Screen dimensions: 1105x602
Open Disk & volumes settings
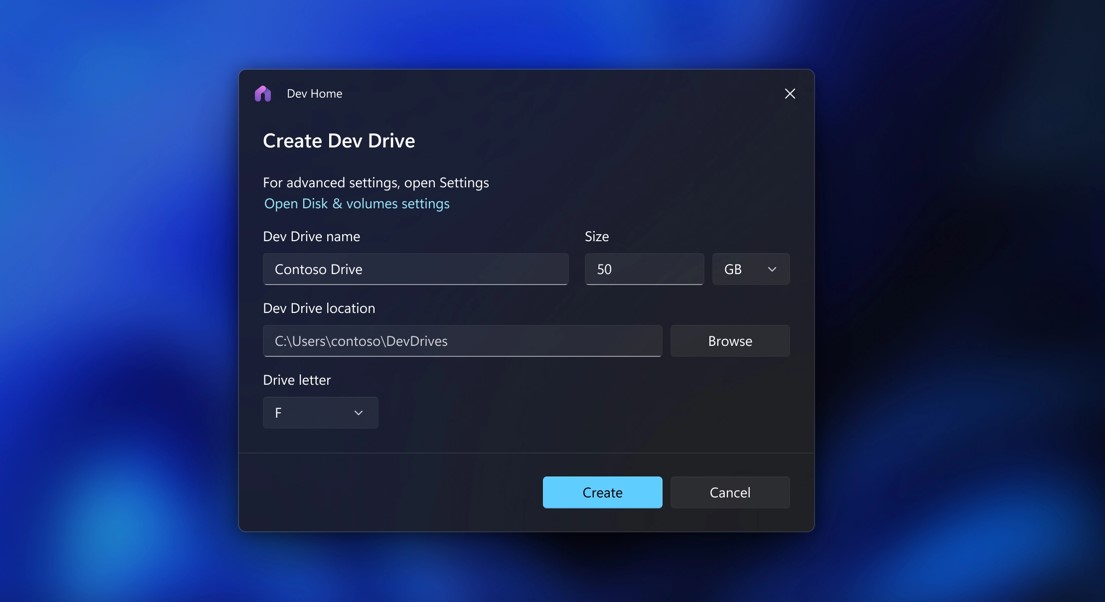coord(356,201)
